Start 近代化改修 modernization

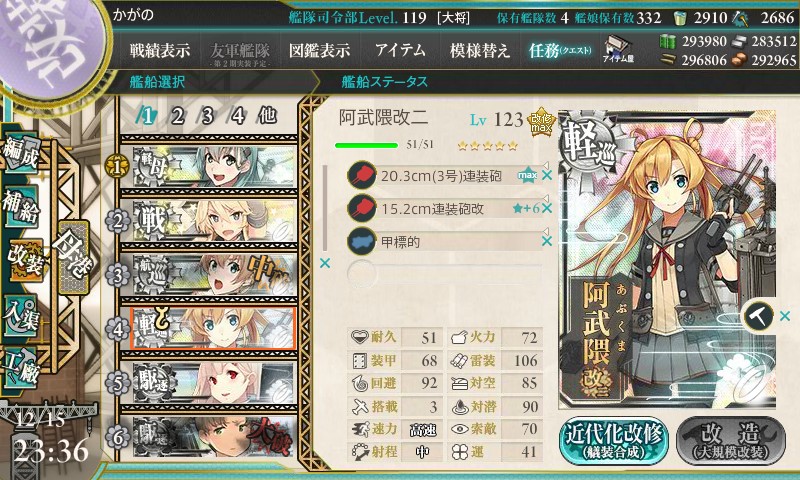614,441
